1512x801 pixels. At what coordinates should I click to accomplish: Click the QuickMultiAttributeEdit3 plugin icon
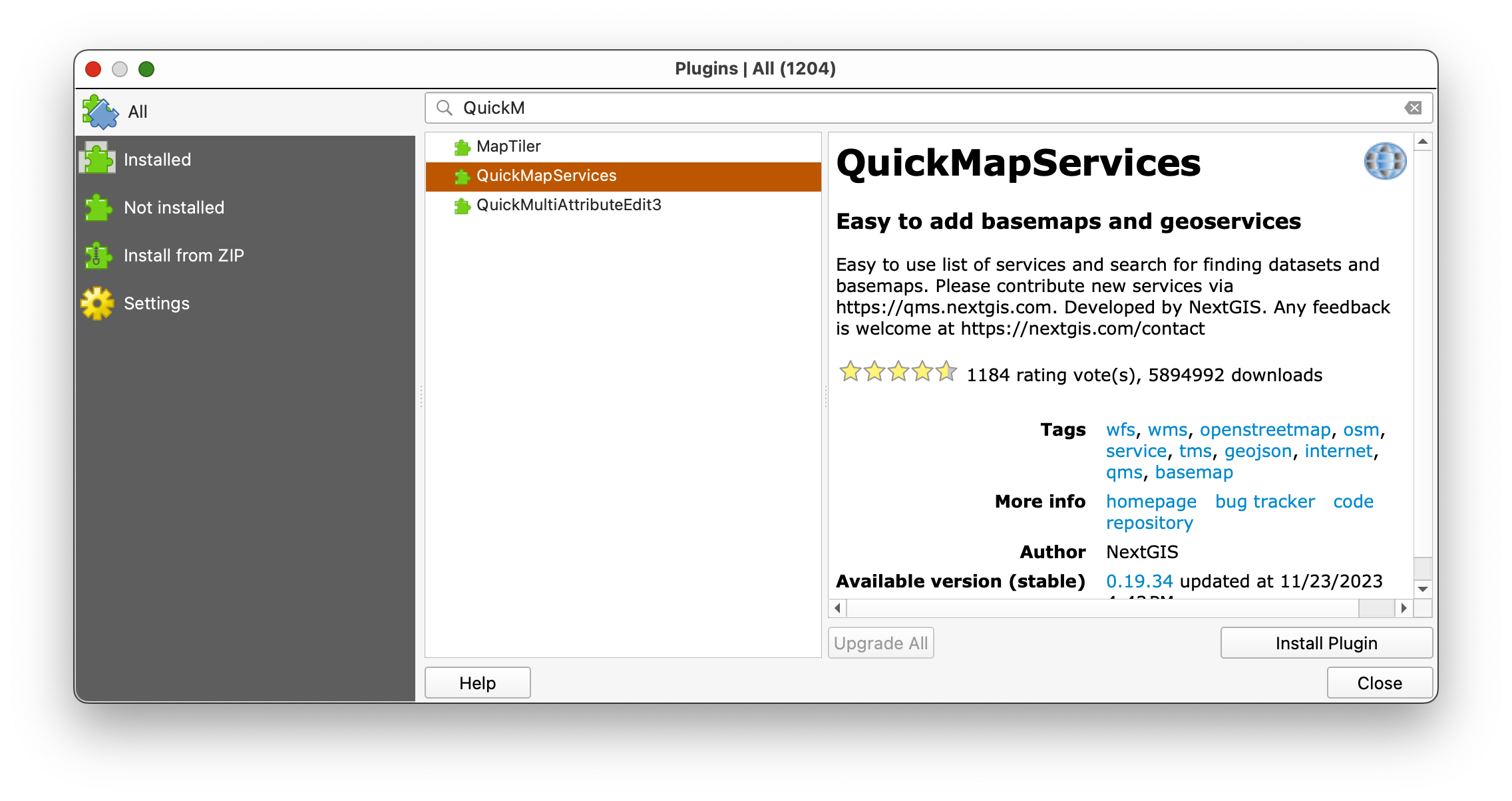coord(462,206)
